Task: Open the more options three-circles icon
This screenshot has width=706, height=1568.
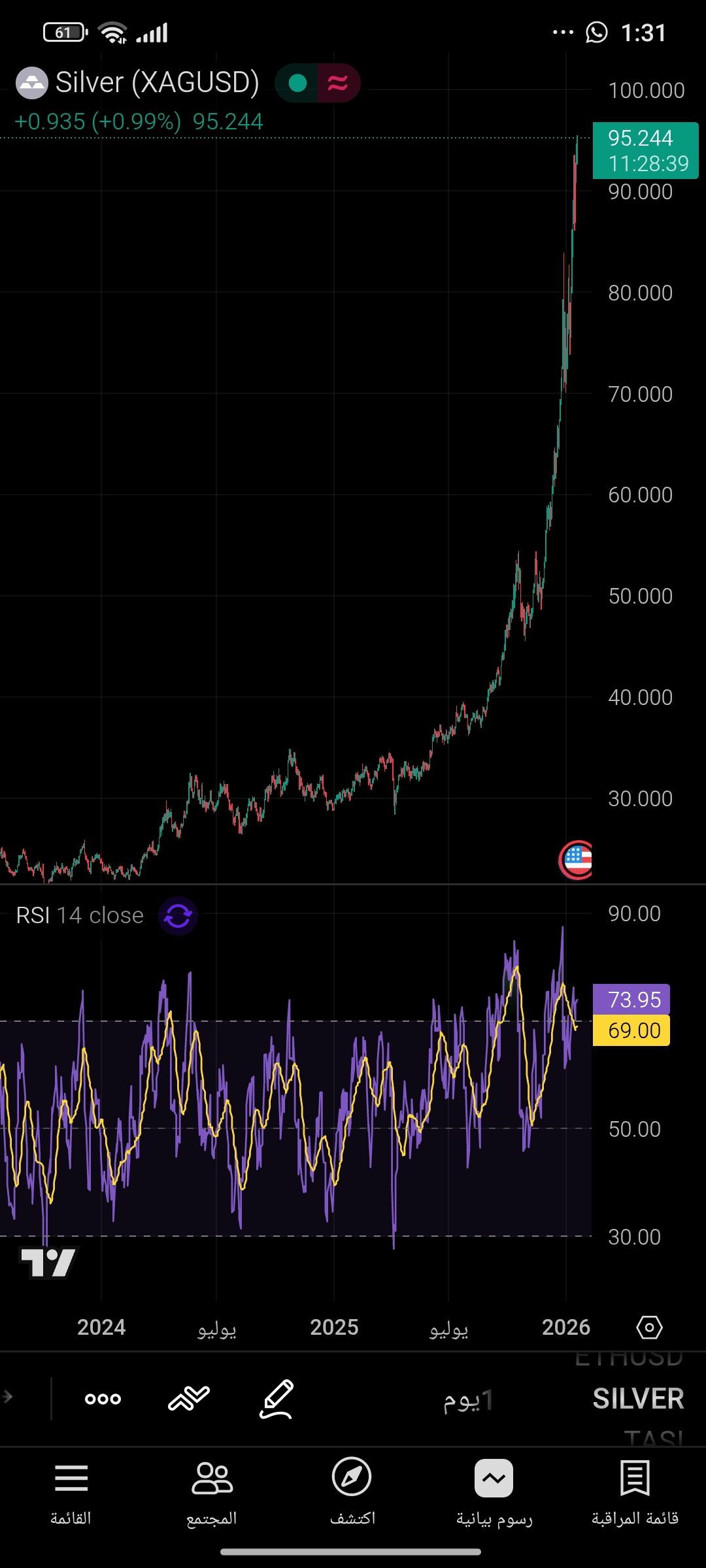Action: pyautogui.click(x=103, y=1399)
